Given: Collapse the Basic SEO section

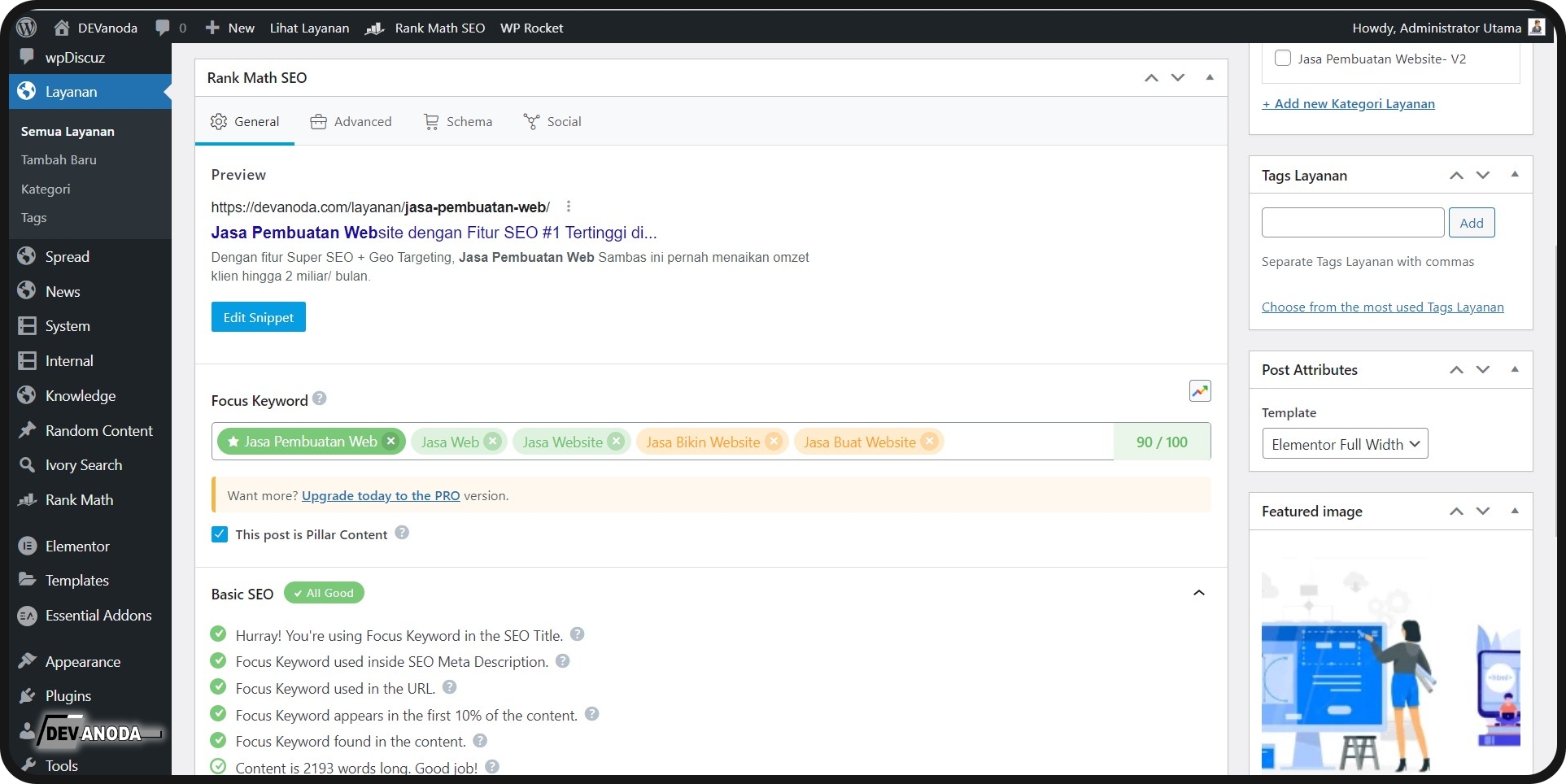Looking at the screenshot, I should click(x=1198, y=593).
